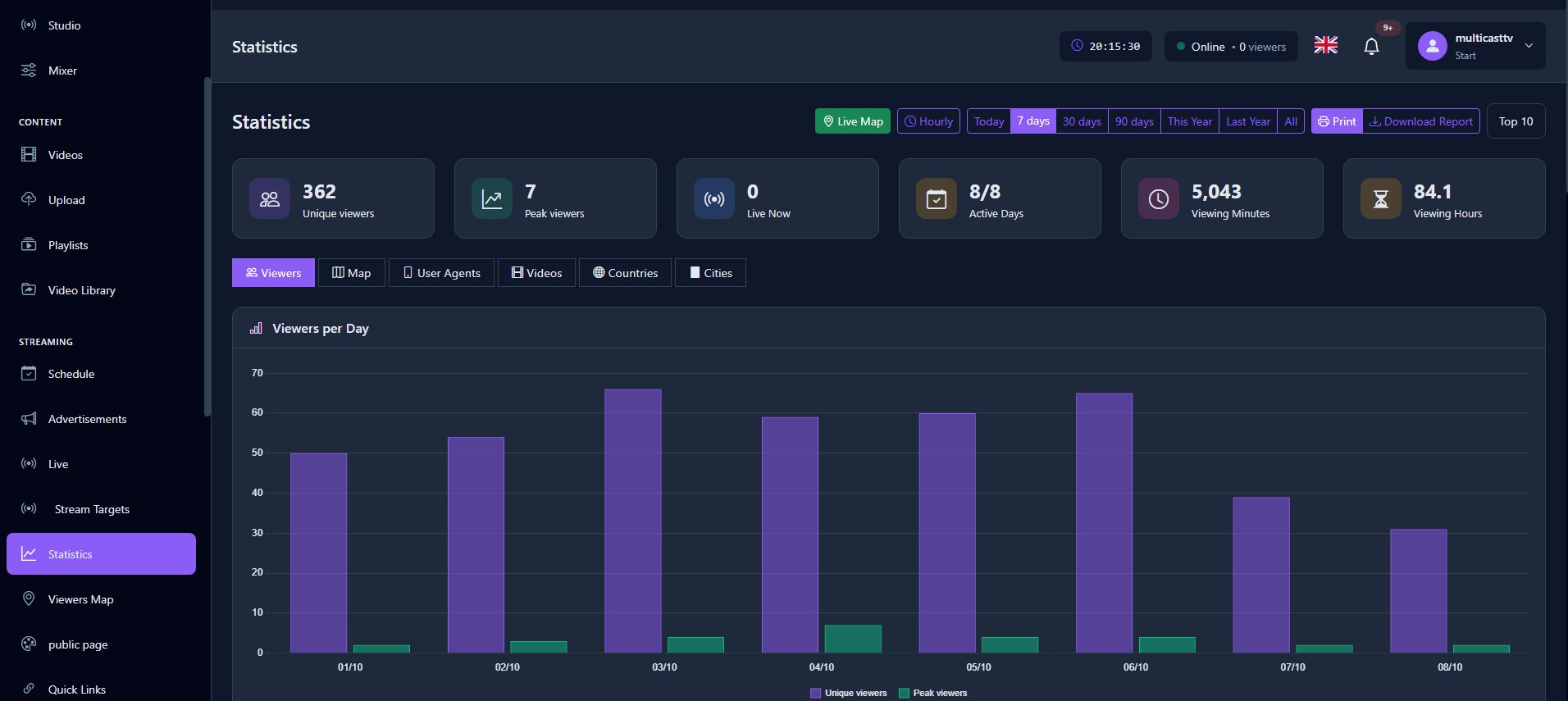Click the Viewers per Day chart icon
The image size is (1568, 701).
(256, 328)
